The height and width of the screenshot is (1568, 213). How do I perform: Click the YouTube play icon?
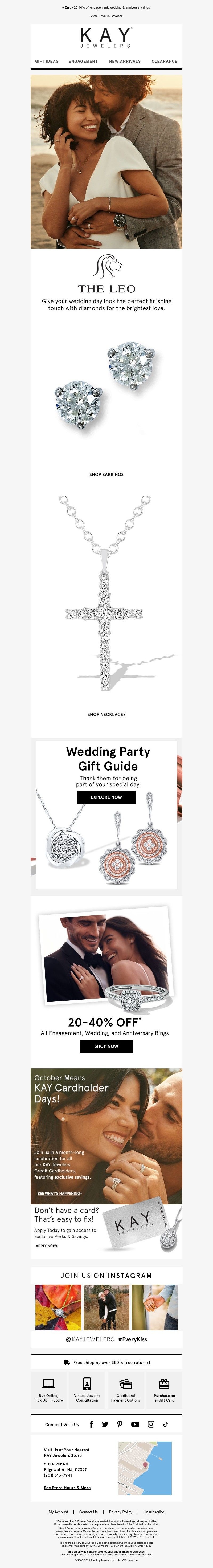[x=135, y=1424]
